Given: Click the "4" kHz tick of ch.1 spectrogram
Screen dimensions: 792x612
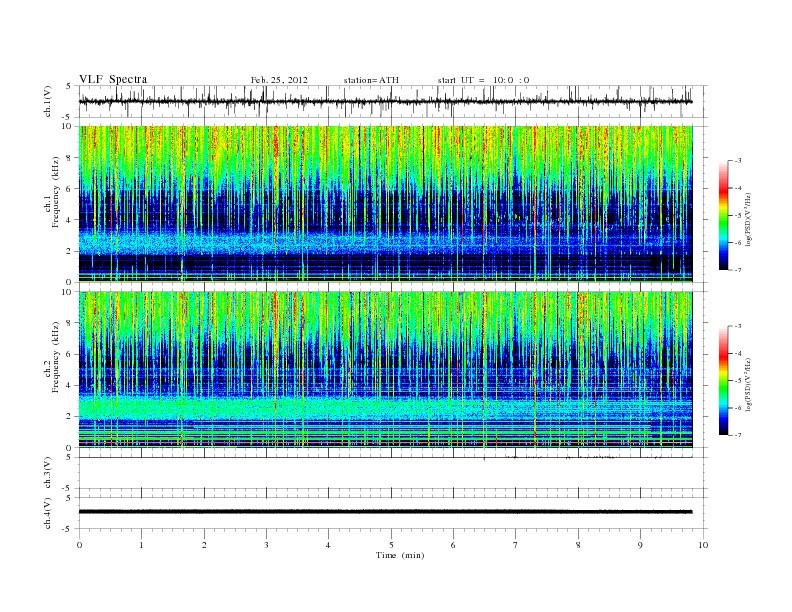Looking at the screenshot, I should point(70,220).
